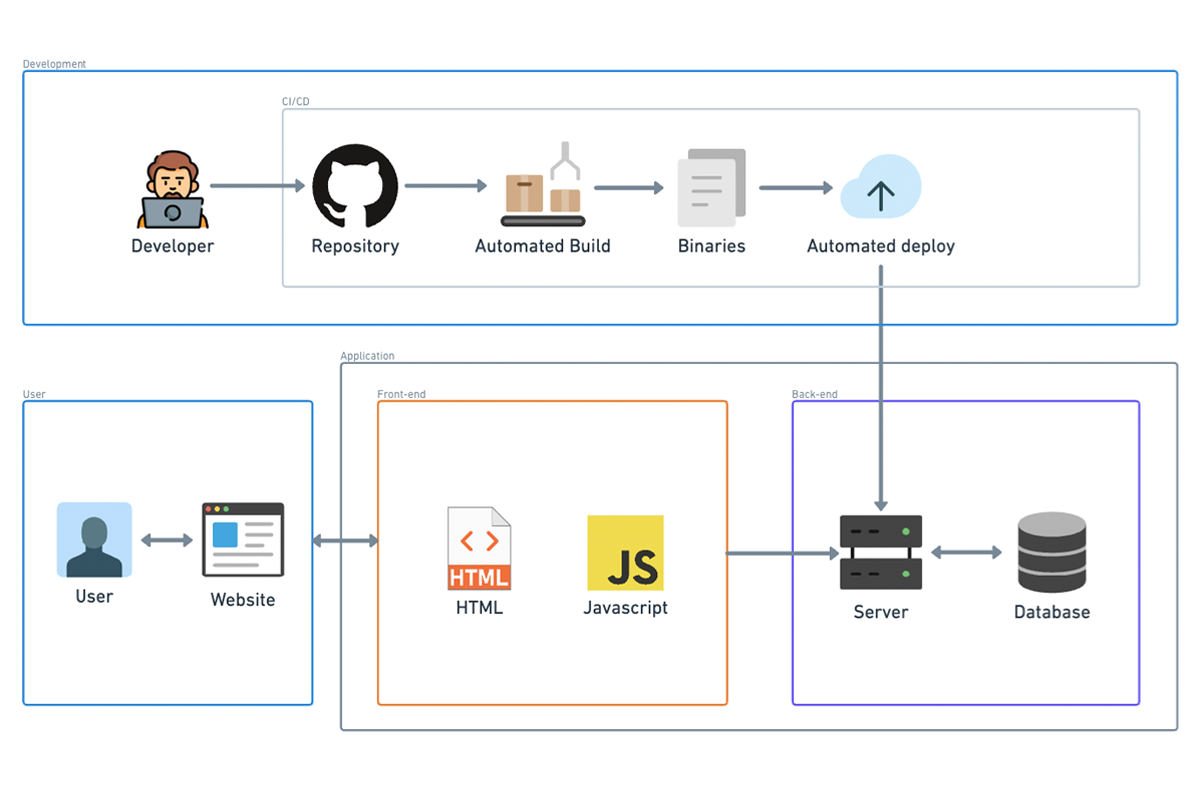Click the Database cylinder icon
The width and height of the screenshot is (1200, 800).
[1051, 552]
